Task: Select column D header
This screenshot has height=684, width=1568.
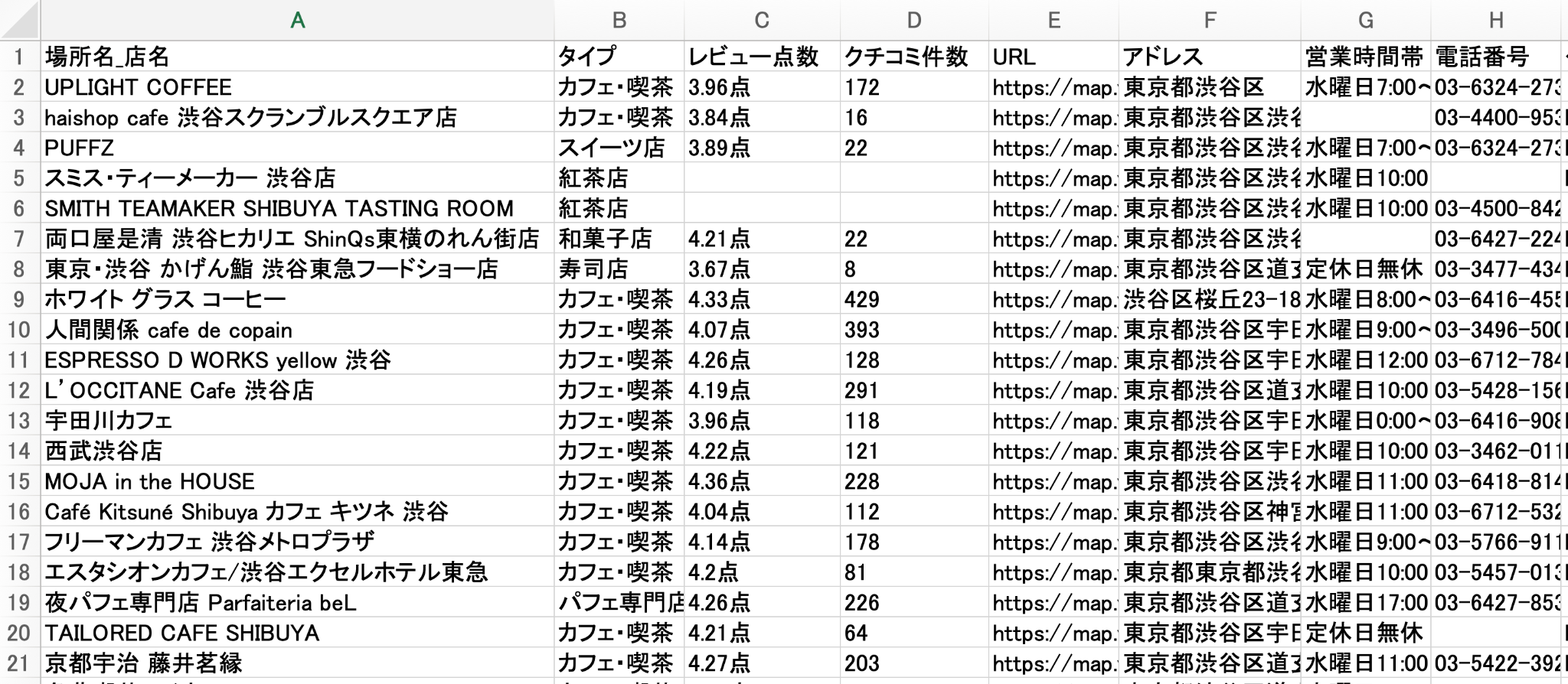Action: tap(914, 20)
